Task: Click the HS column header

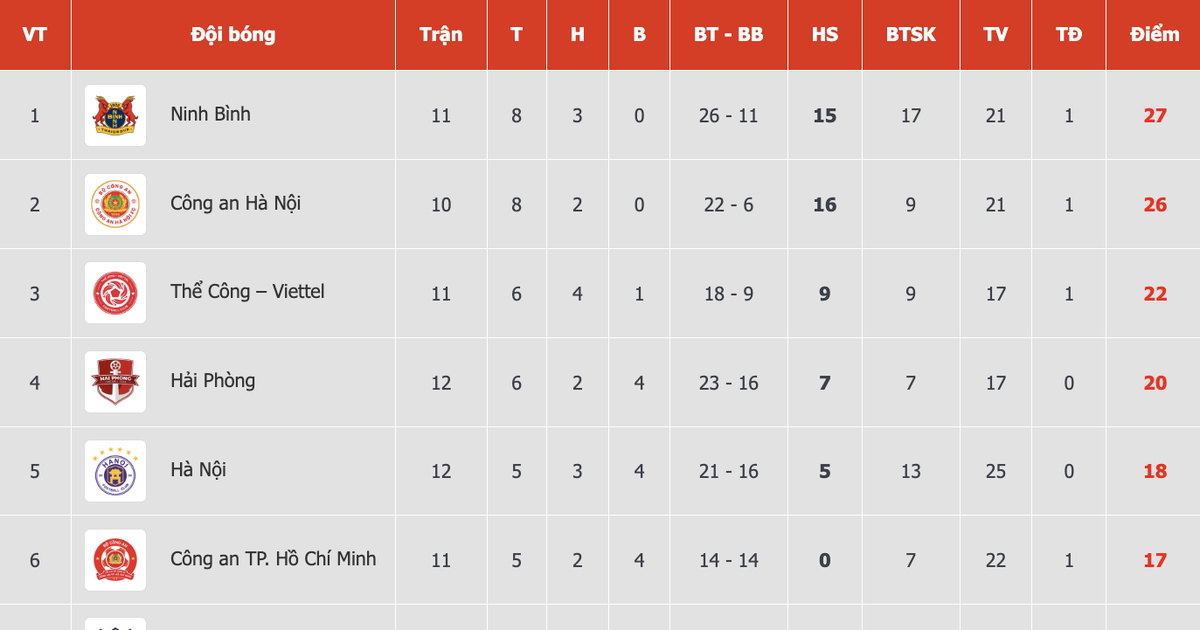Action: 825,34
